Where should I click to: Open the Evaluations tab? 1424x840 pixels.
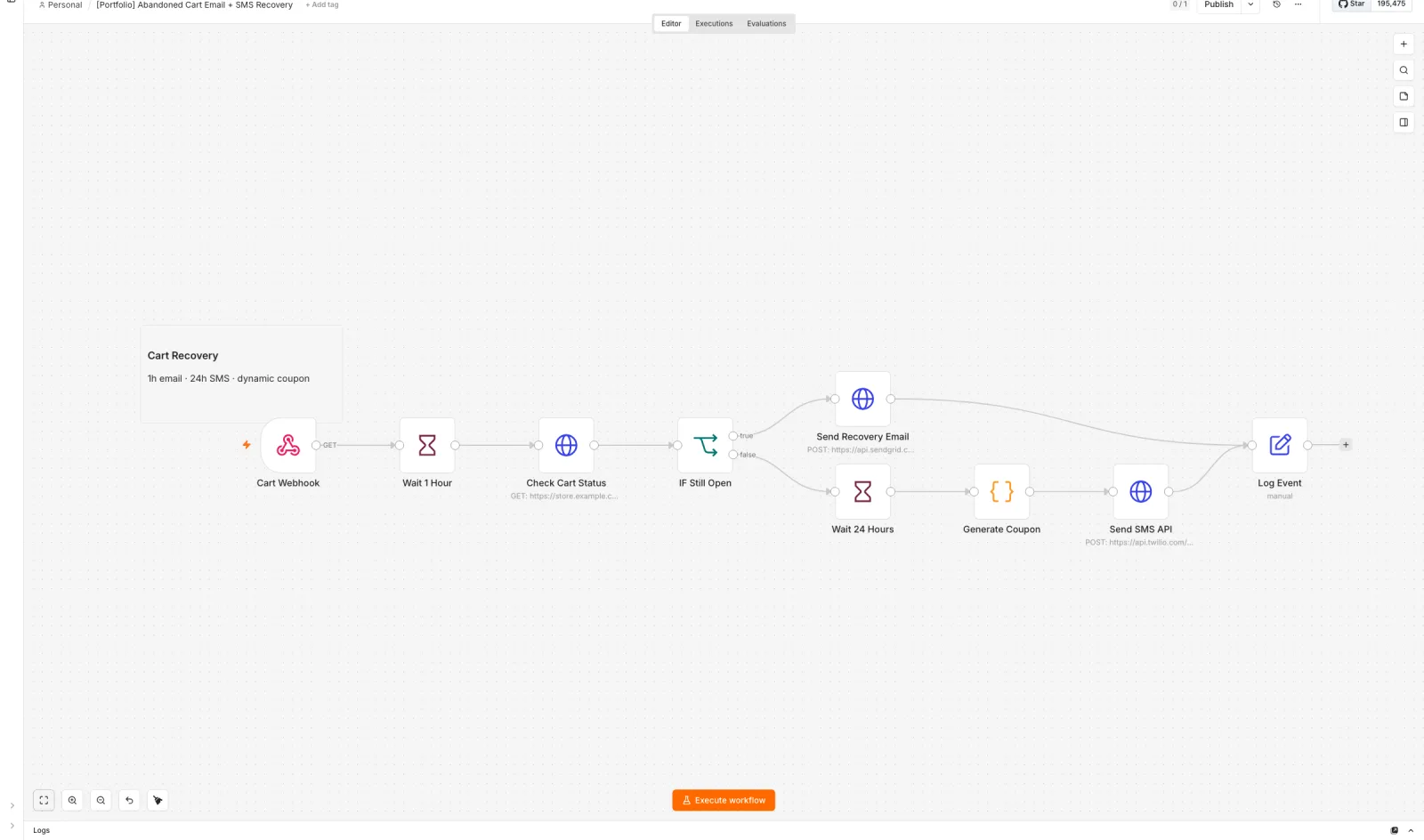click(766, 24)
